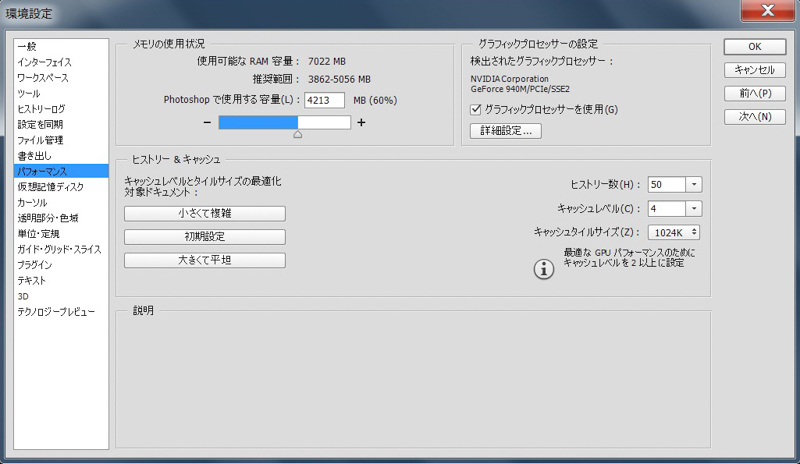Click the キャンセル button
Screen dimensions: 800x464
pos(755,70)
